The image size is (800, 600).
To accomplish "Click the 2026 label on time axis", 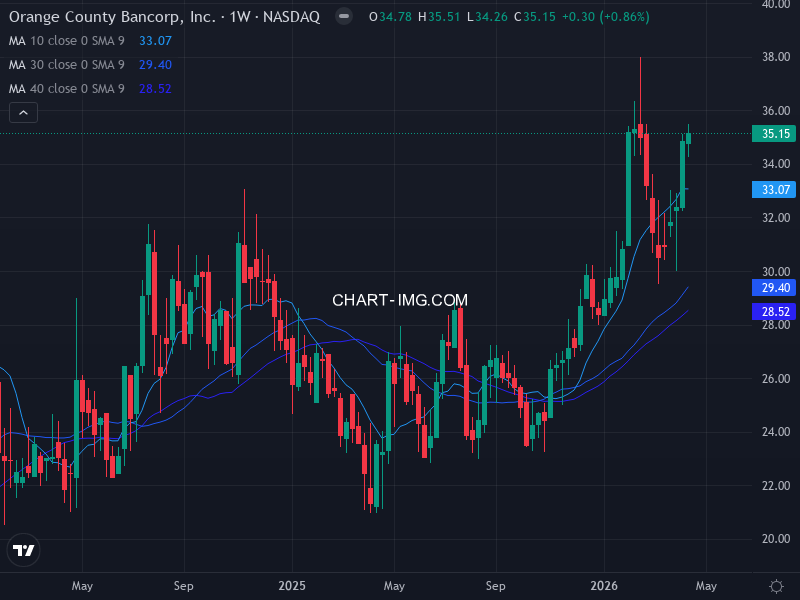I will [603, 586].
